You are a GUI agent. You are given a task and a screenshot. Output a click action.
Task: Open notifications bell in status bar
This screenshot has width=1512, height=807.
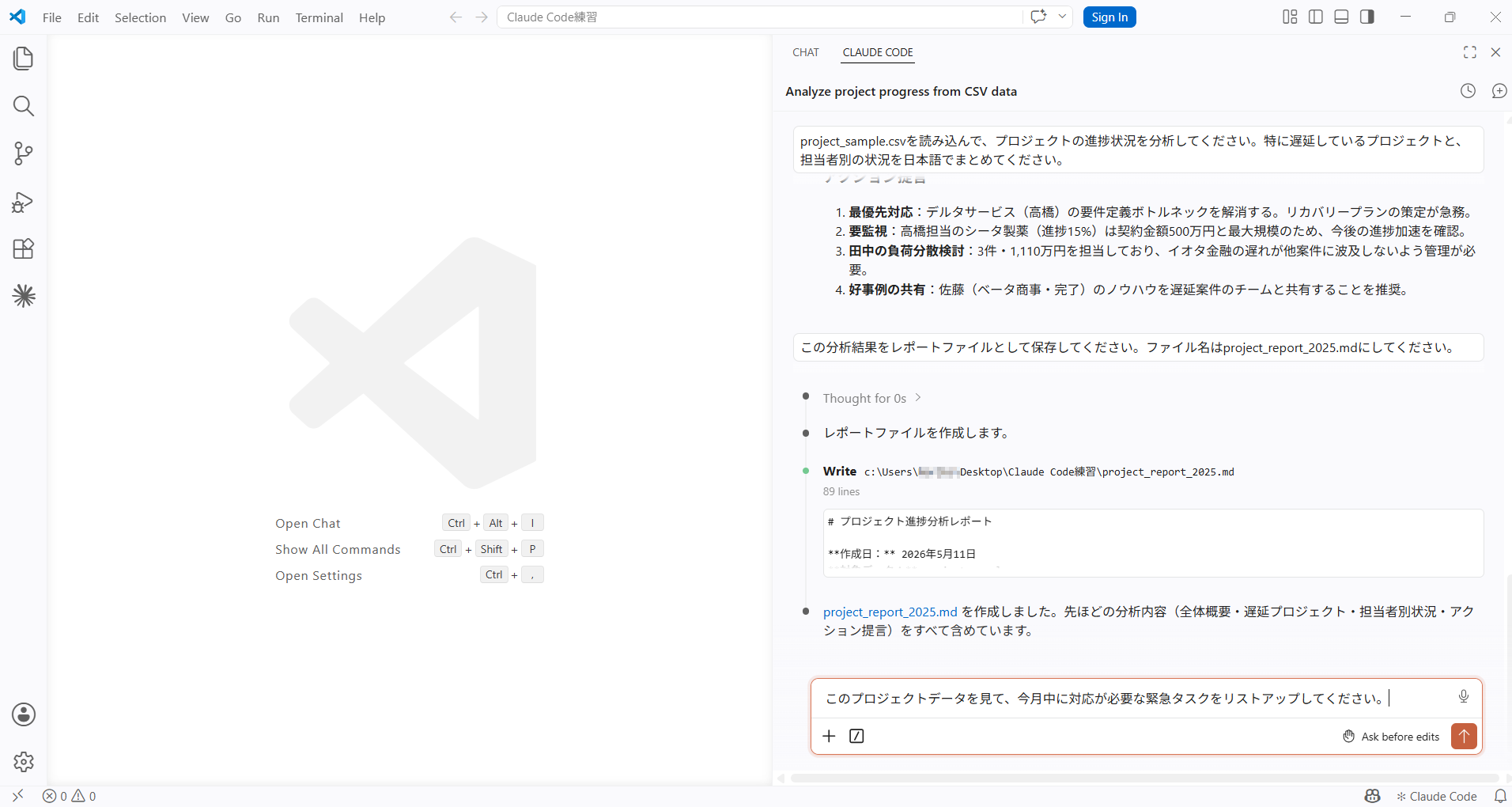1499,796
